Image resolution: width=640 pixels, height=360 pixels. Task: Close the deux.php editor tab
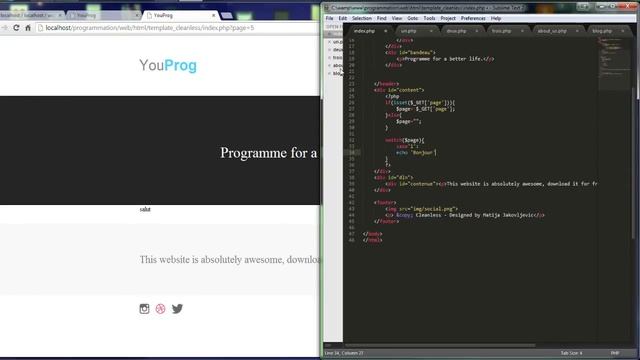[476, 31]
